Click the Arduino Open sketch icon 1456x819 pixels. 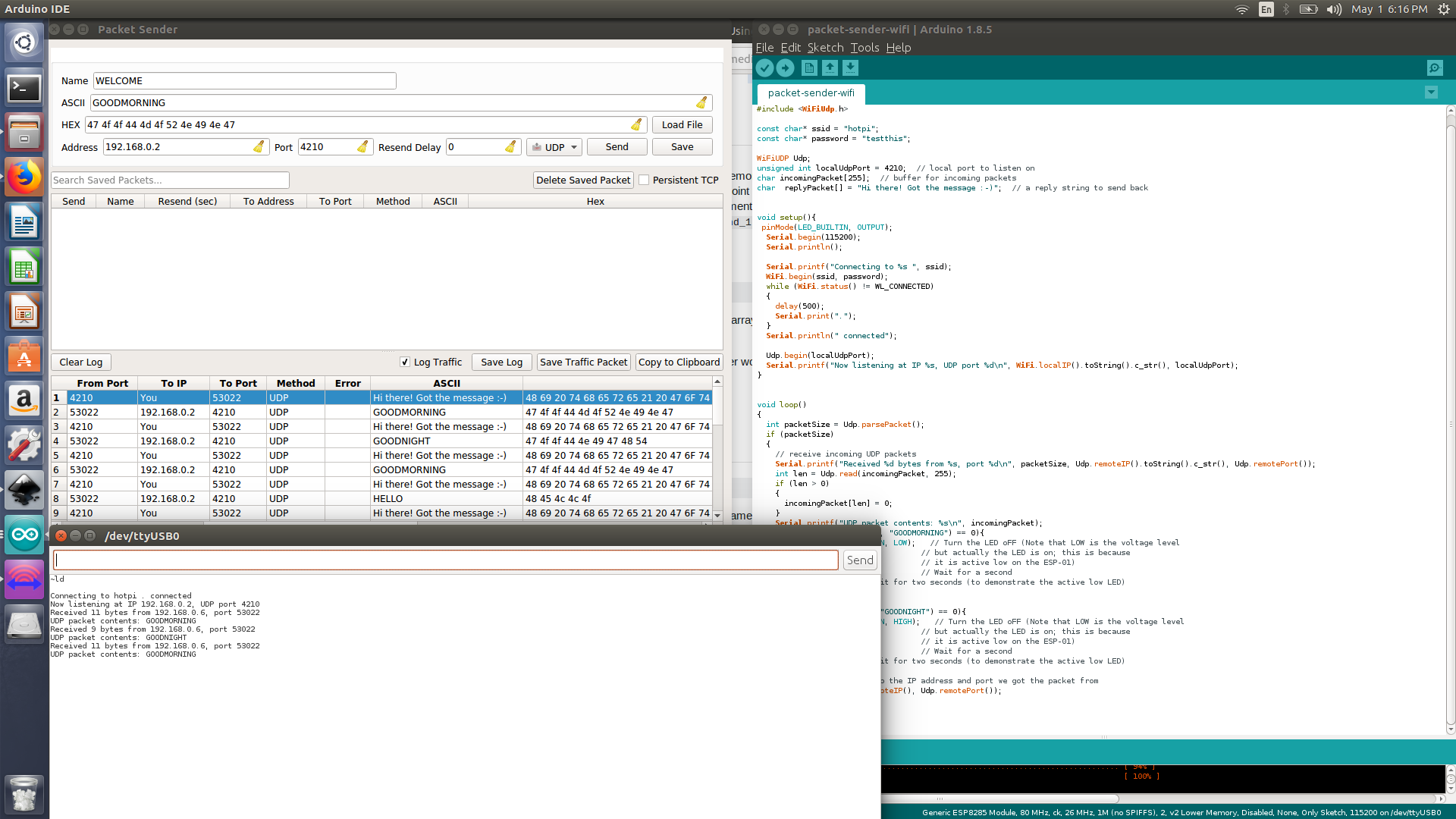[830, 68]
